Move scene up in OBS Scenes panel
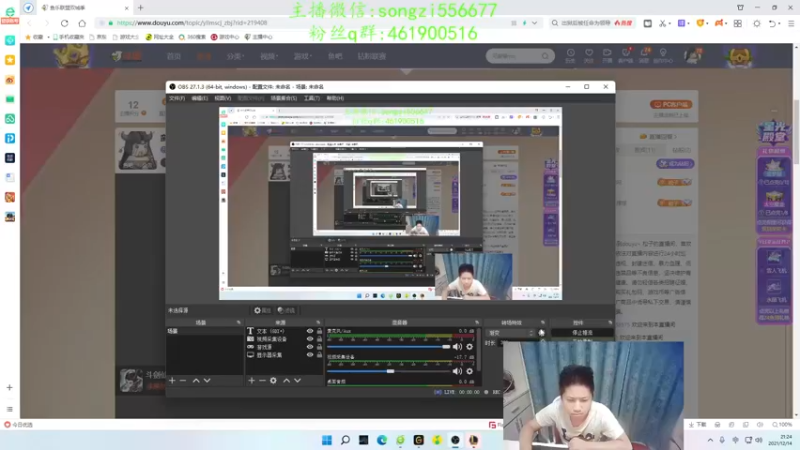800x450 pixels. tap(196, 381)
